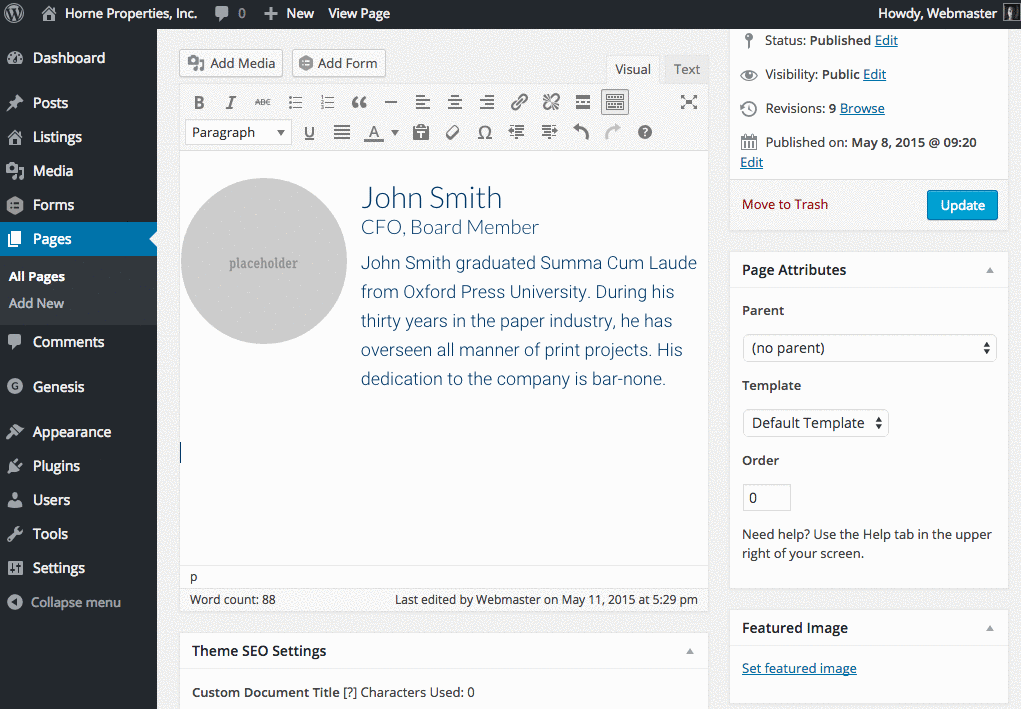Open the WordPress logo menu
Image resolution: width=1021 pixels, height=709 pixels.
[14, 13]
